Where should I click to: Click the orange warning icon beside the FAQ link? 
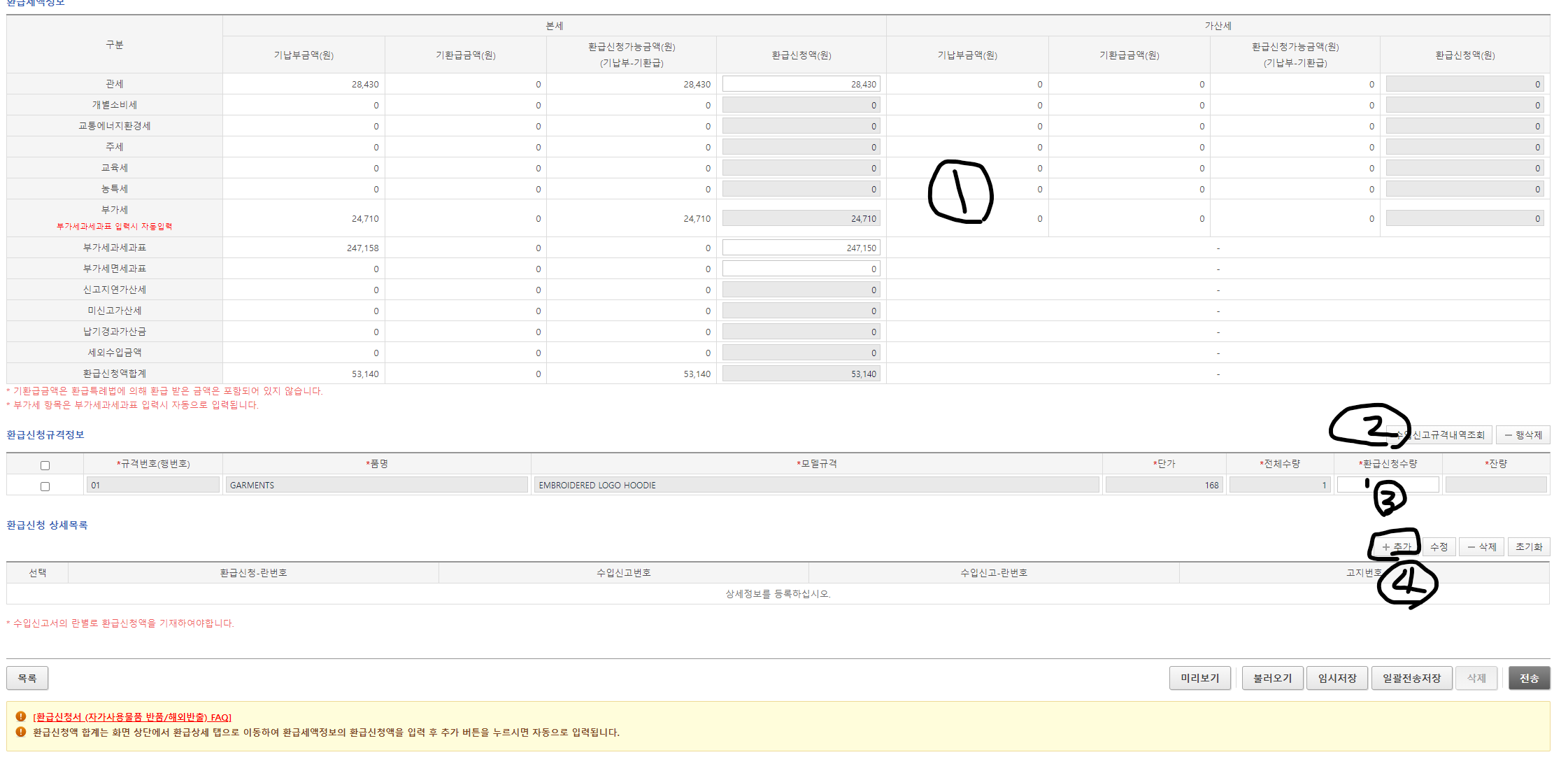pos(21,716)
